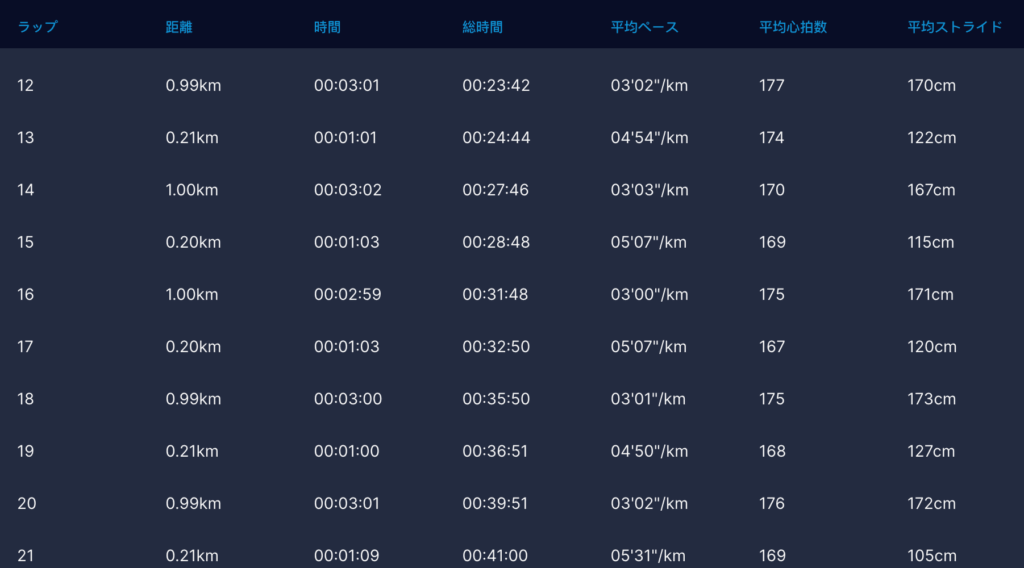Click lap 14 time 00:03:02

[347, 190]
